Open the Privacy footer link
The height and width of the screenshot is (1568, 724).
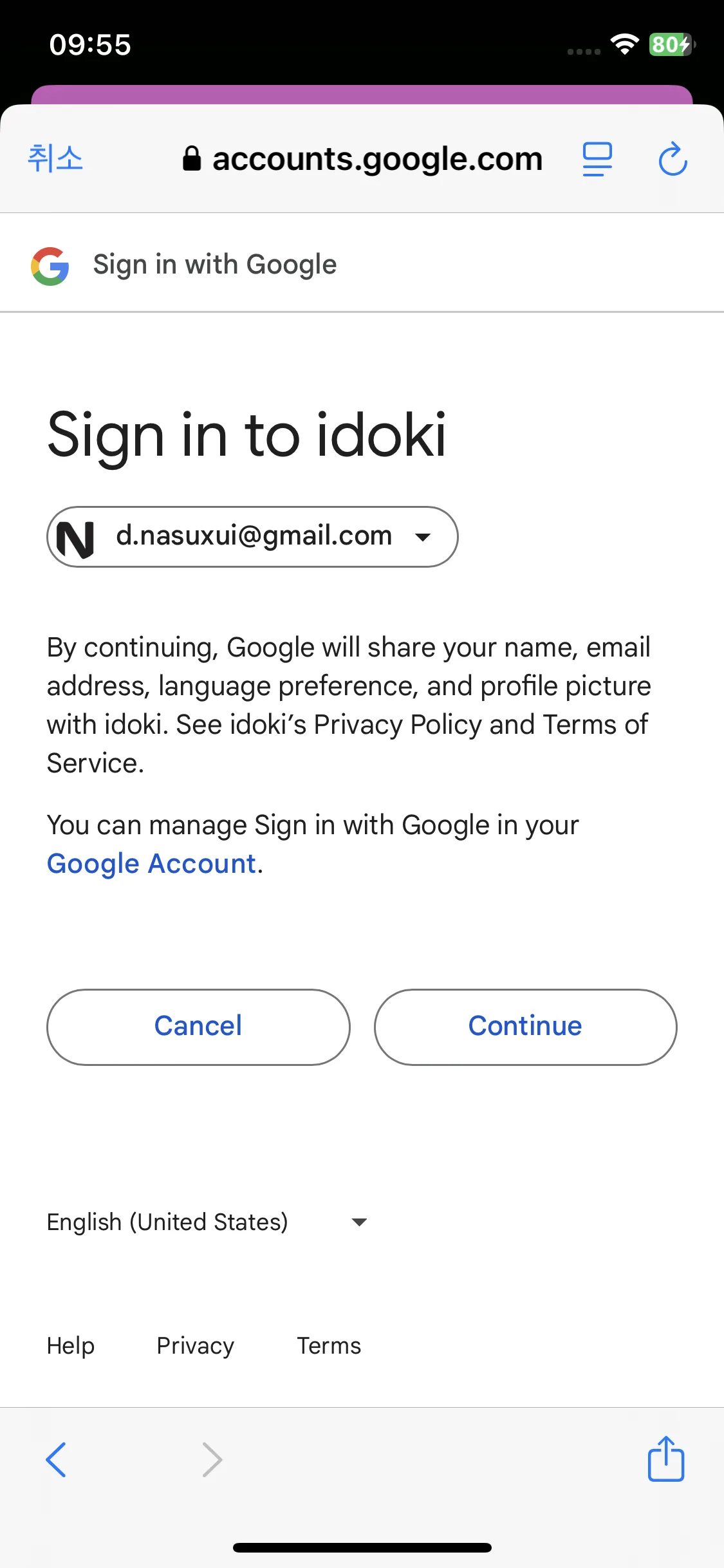[196, 1346]
